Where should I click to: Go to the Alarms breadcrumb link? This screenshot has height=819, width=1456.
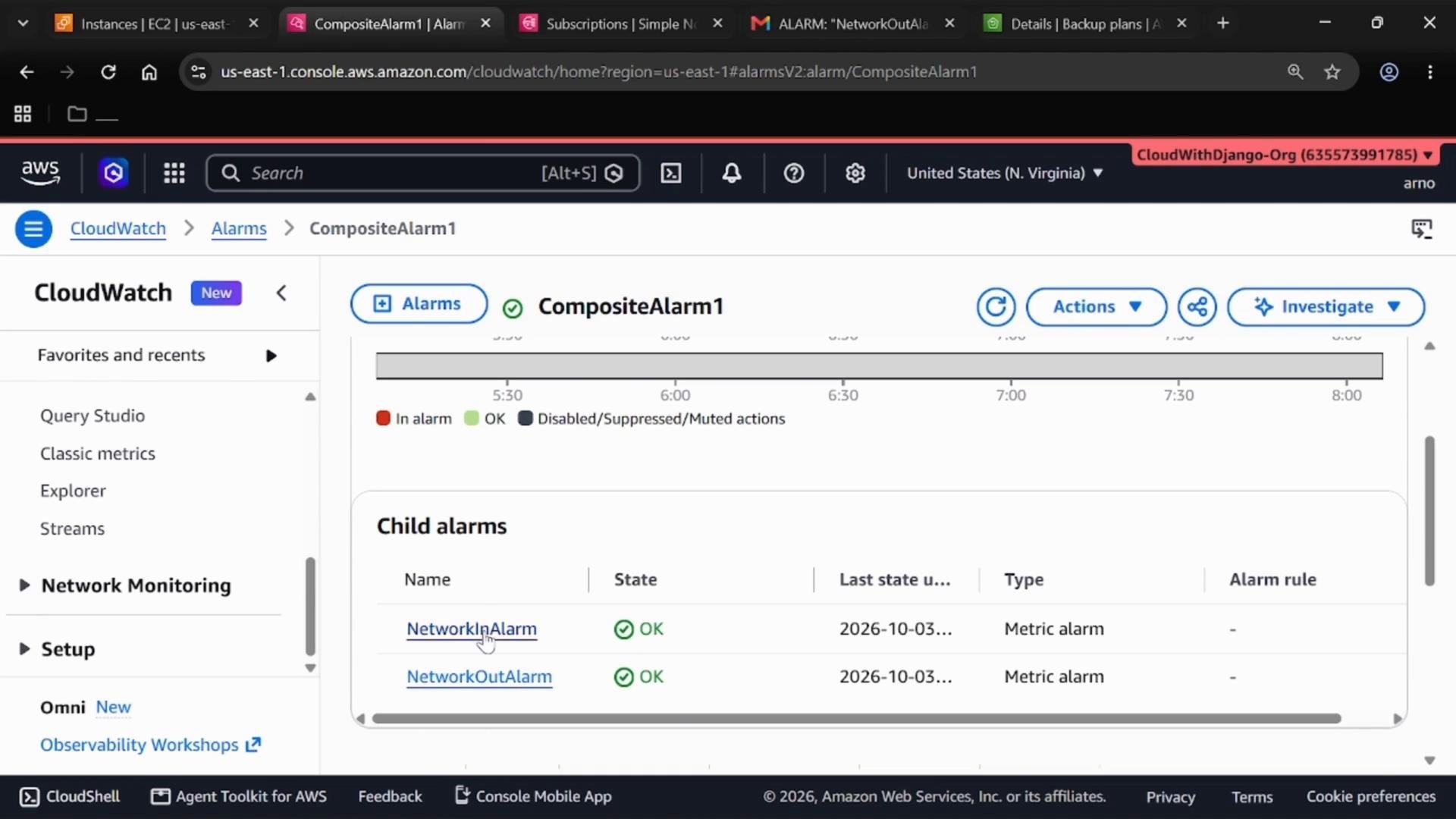point(239,228)
